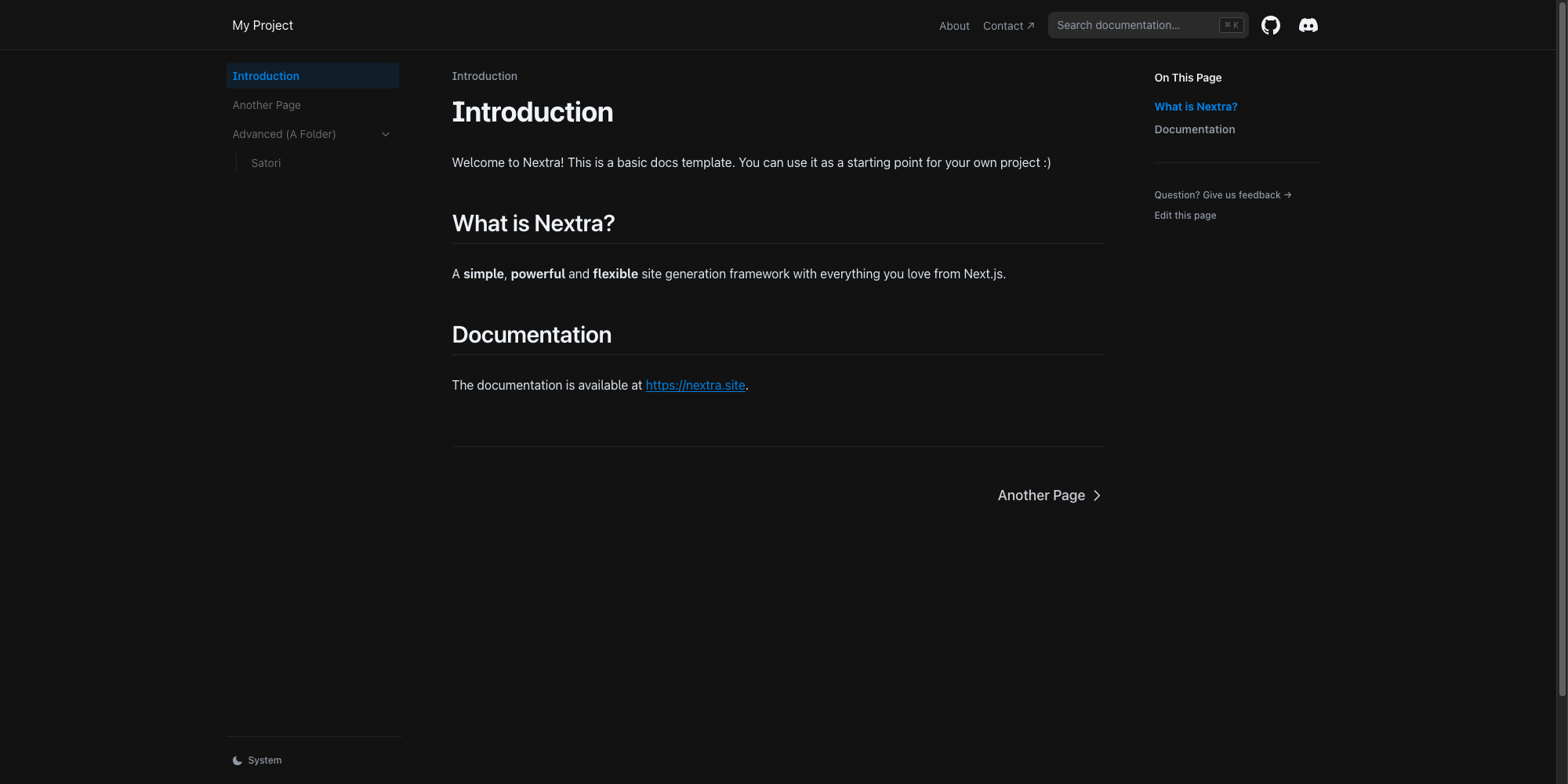Focus the Search documentation field
The height and width of the screenshot is (784, 1568).
[x=1148, y=25]
